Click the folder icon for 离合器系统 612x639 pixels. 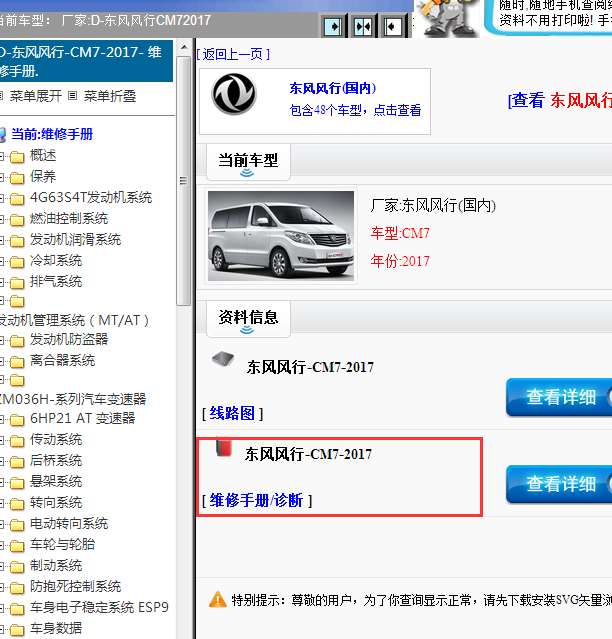(x=17, y=361)
